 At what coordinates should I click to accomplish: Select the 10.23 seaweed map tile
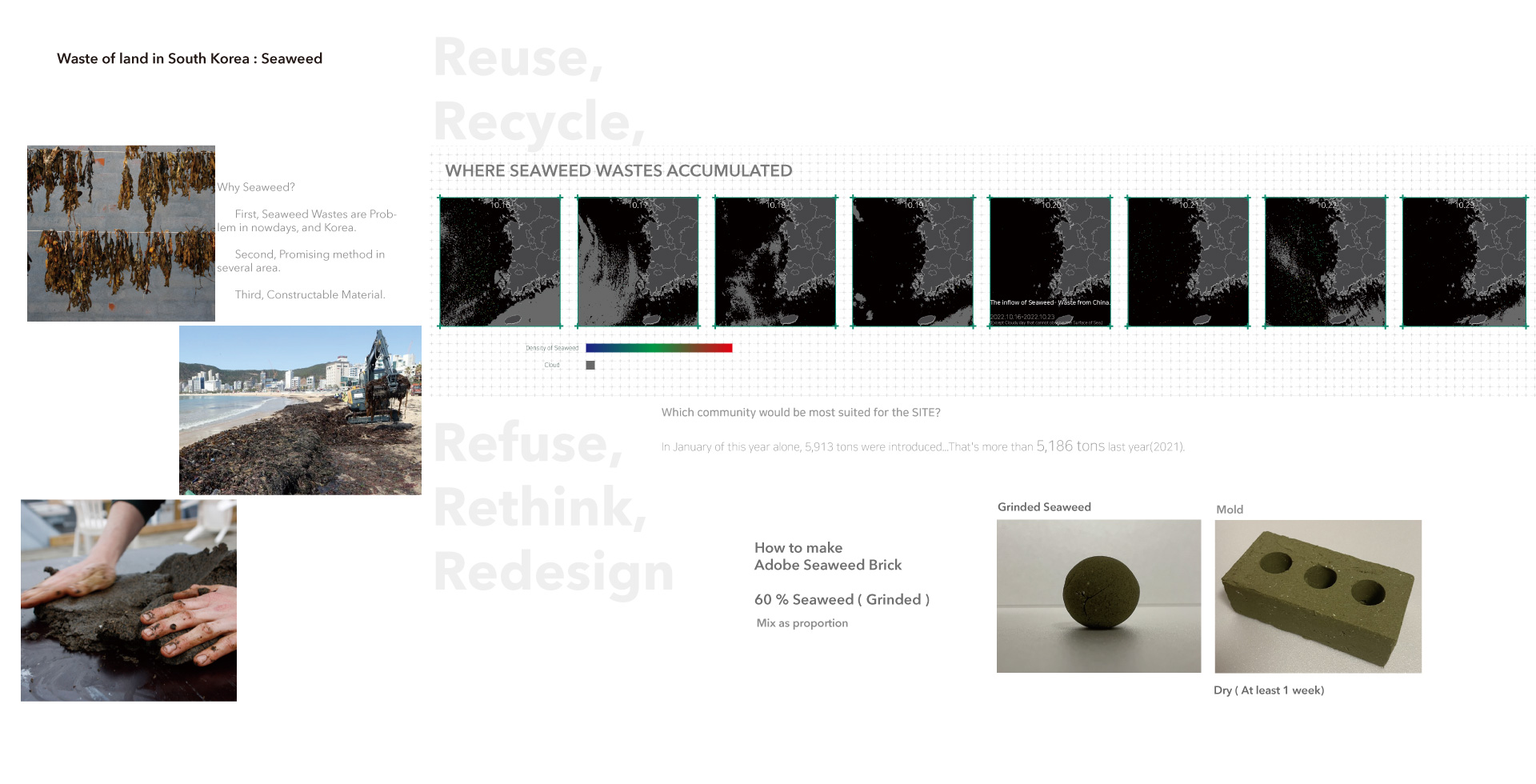pyautogui.click(x=1464, y=262)
